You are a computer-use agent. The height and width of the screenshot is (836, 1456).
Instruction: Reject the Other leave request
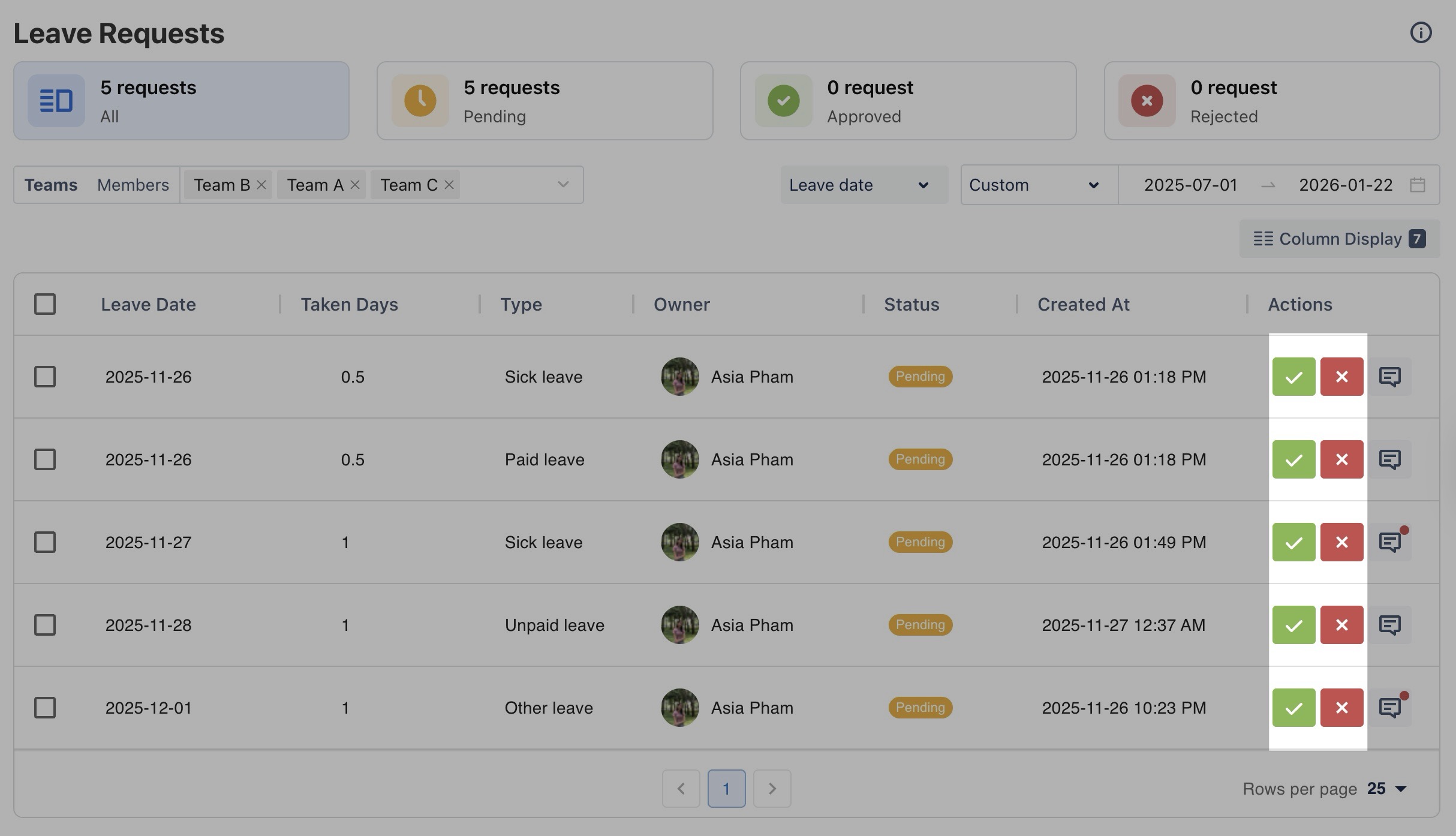[1341, 708]
